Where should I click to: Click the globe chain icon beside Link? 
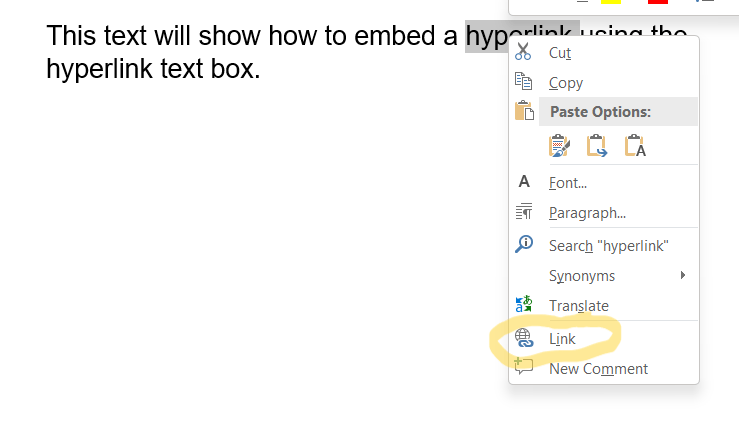coord(524,339)
